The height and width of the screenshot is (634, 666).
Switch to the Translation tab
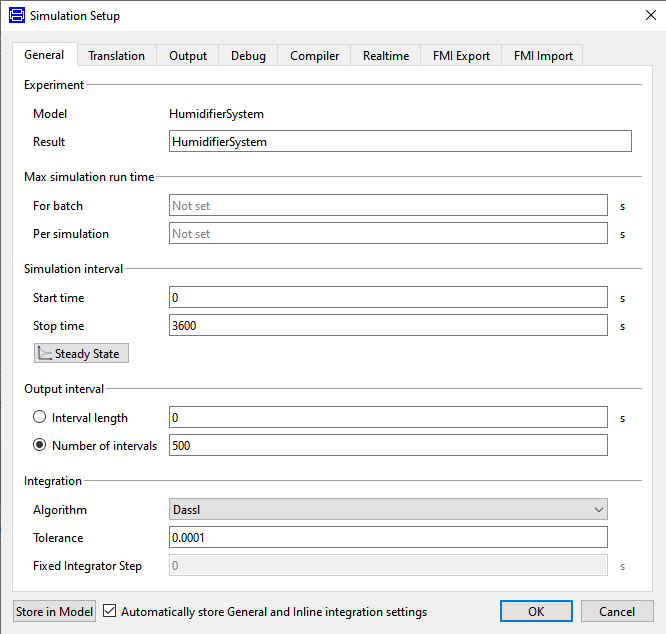116,56
